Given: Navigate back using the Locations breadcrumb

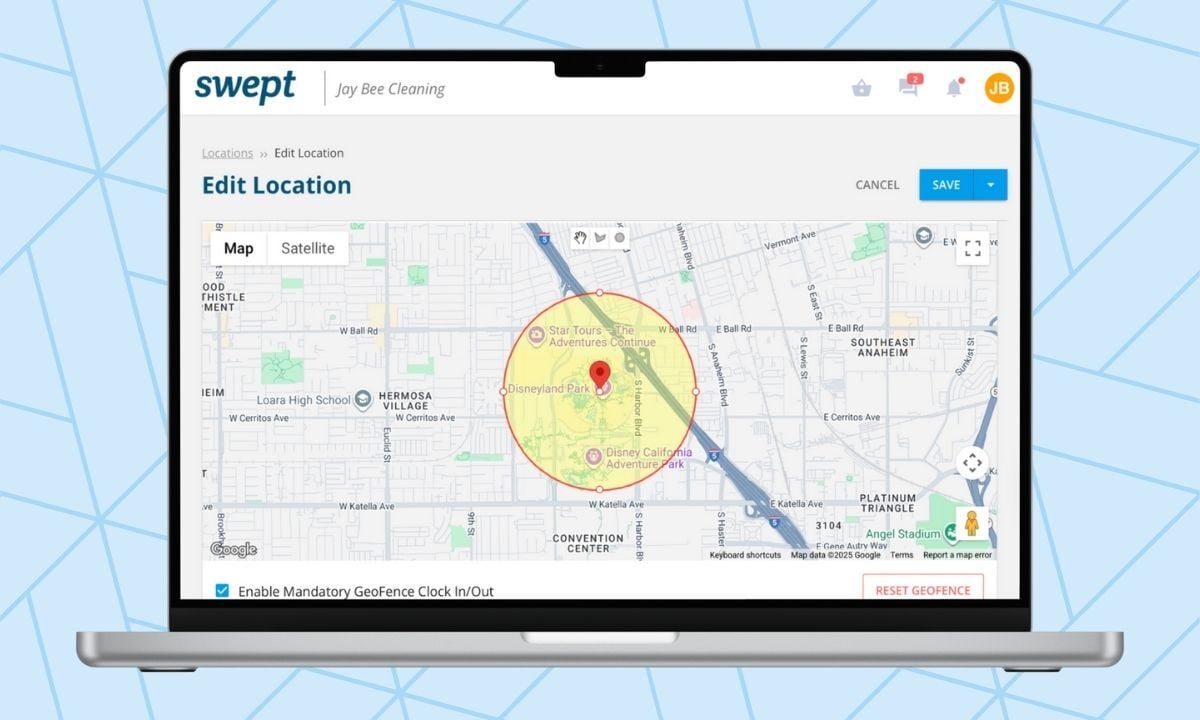Looking at the screenshot, I should tap(227, 152).
